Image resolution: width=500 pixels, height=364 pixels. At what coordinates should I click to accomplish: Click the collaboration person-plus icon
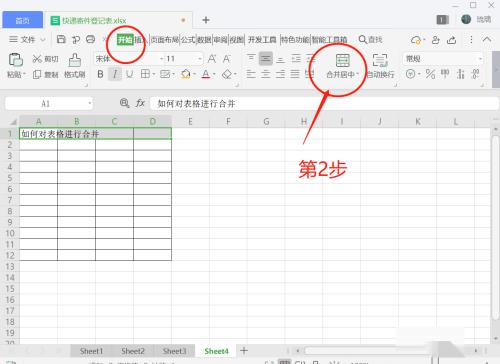[x=435, y=40]
